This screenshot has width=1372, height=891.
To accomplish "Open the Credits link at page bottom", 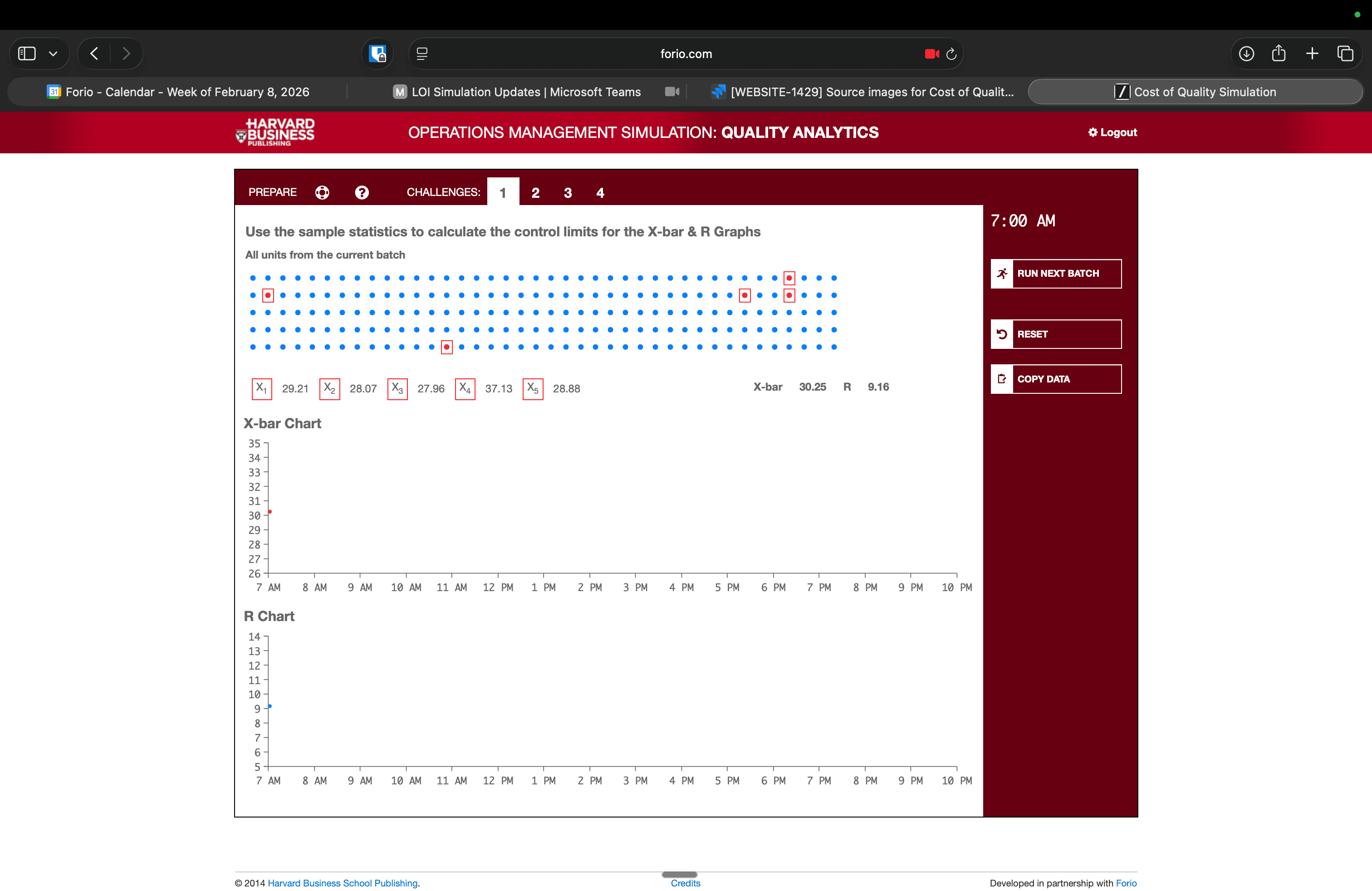I will (686, 883).
